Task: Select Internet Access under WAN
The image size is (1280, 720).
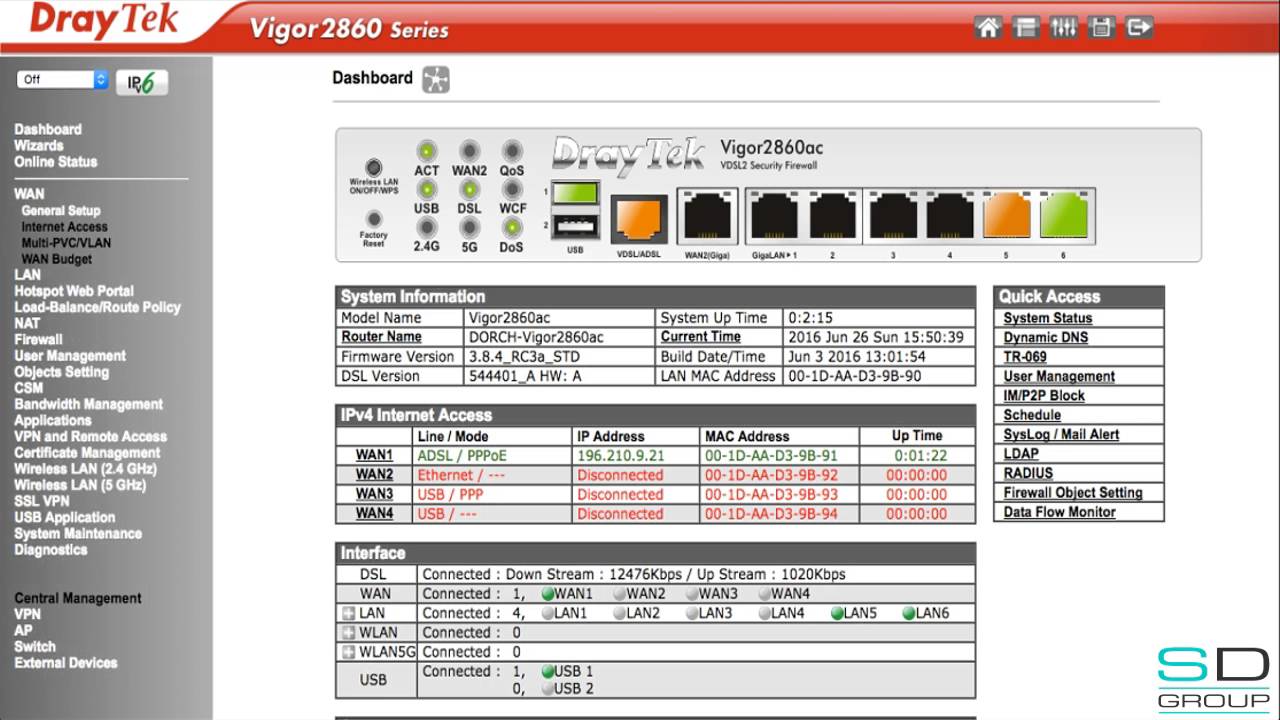Action: coord(64,226)
